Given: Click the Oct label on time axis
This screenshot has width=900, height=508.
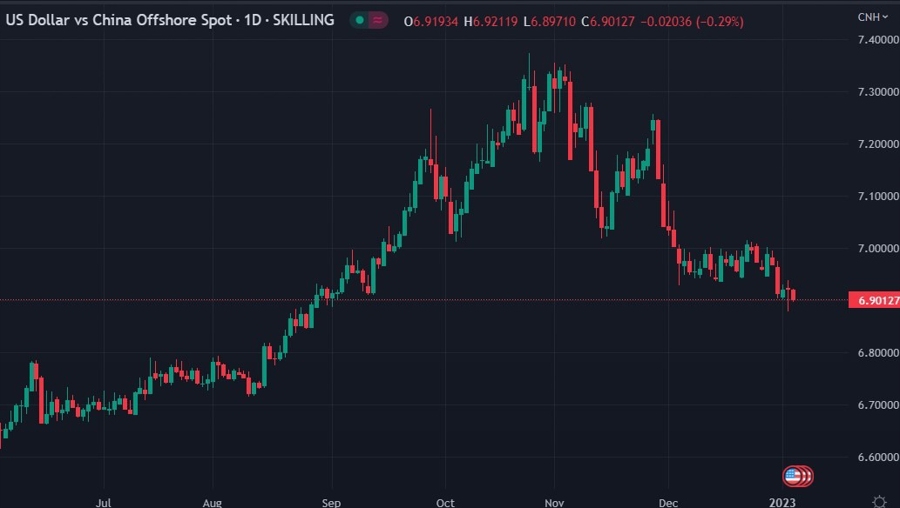Looking at the screenshot, I should (x=445, y=503).
